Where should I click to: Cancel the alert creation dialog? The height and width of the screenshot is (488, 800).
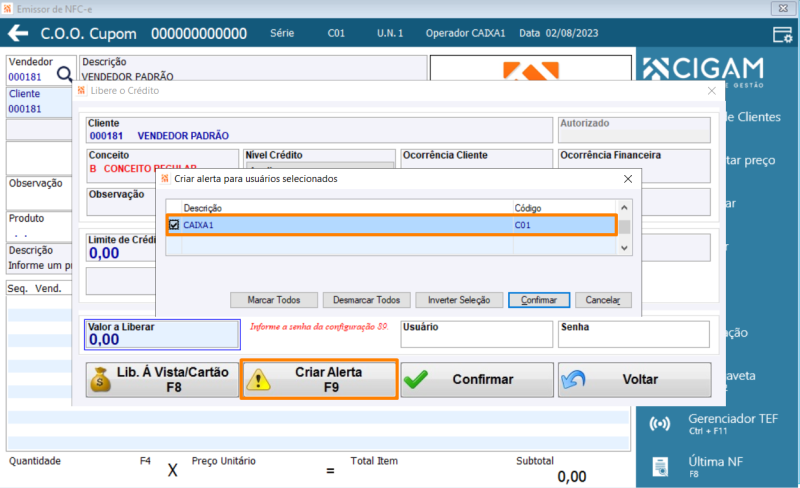click(603, 300)
